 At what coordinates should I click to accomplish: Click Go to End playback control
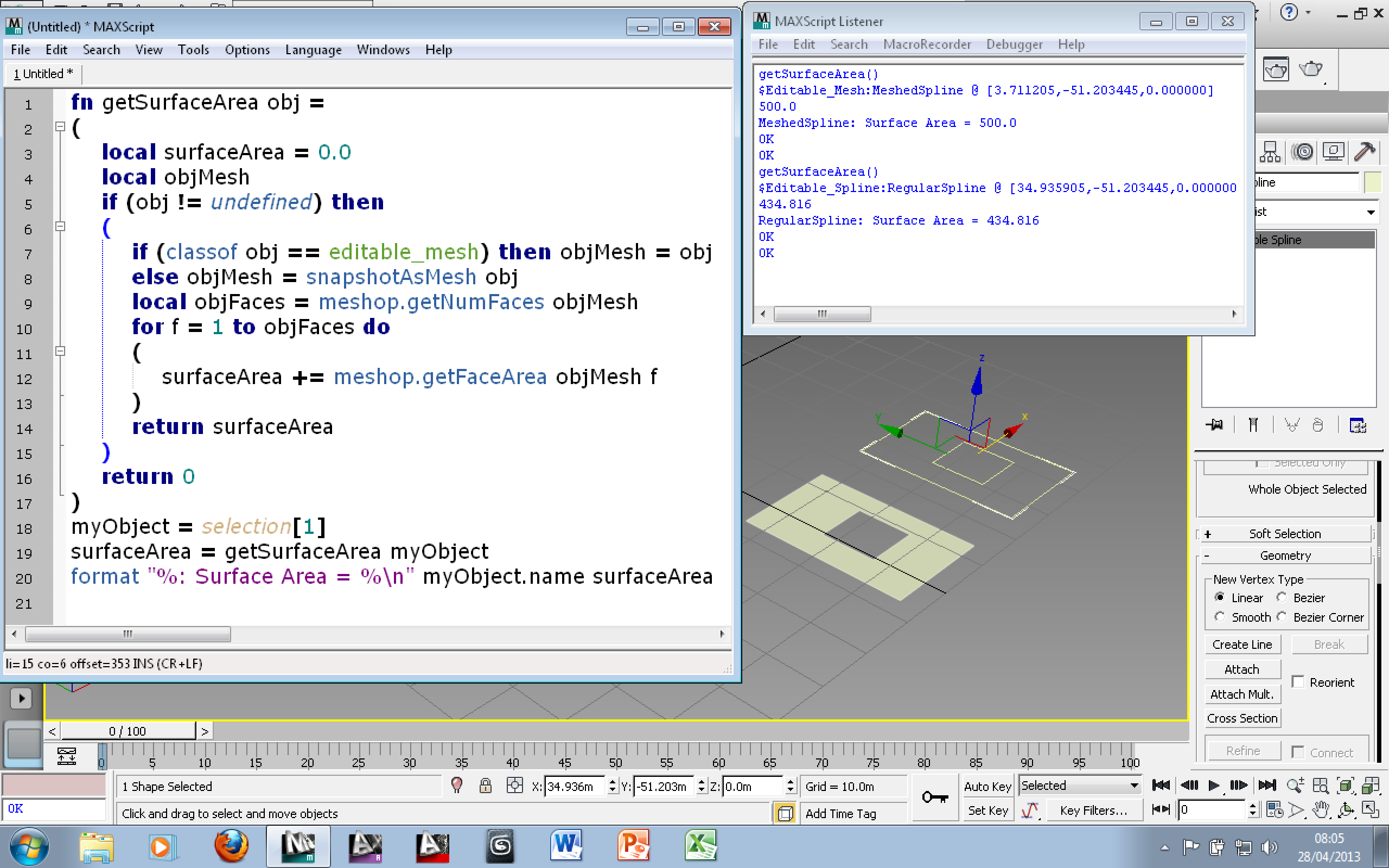[1267, 785]
